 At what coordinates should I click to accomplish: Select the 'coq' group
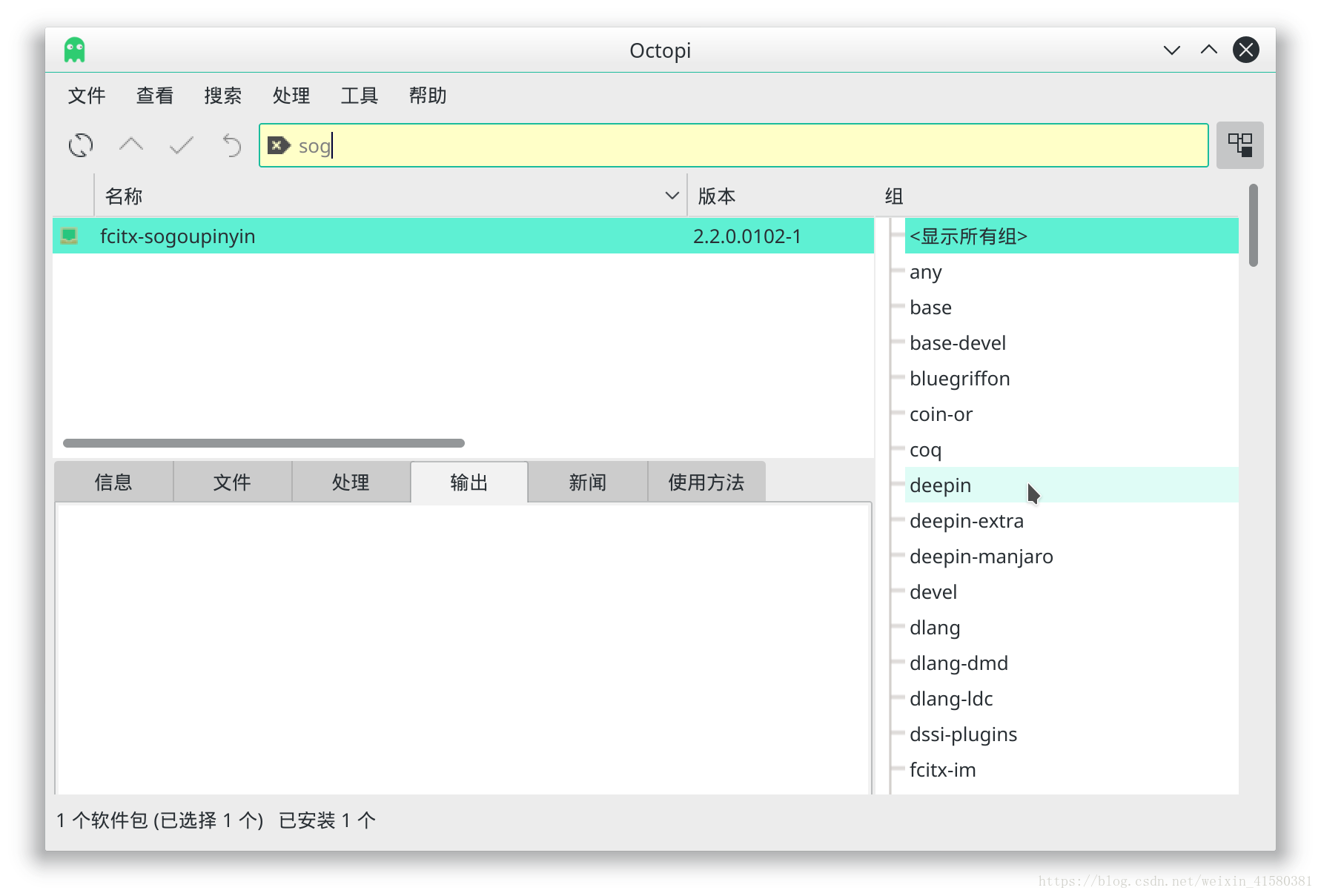point(1071,450)
